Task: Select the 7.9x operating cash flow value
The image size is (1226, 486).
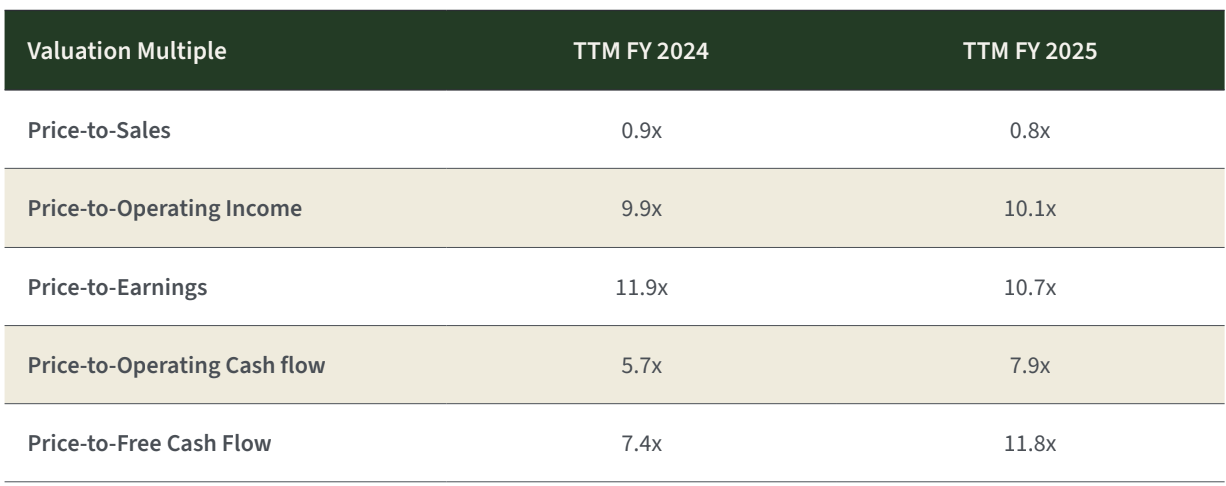Action: click(1029, 366)
